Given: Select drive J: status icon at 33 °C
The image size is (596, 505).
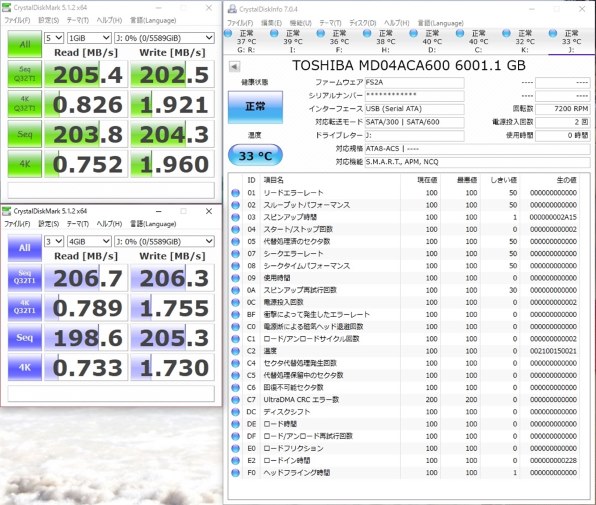Looking at the screenshot, I should tap(553, 33).
